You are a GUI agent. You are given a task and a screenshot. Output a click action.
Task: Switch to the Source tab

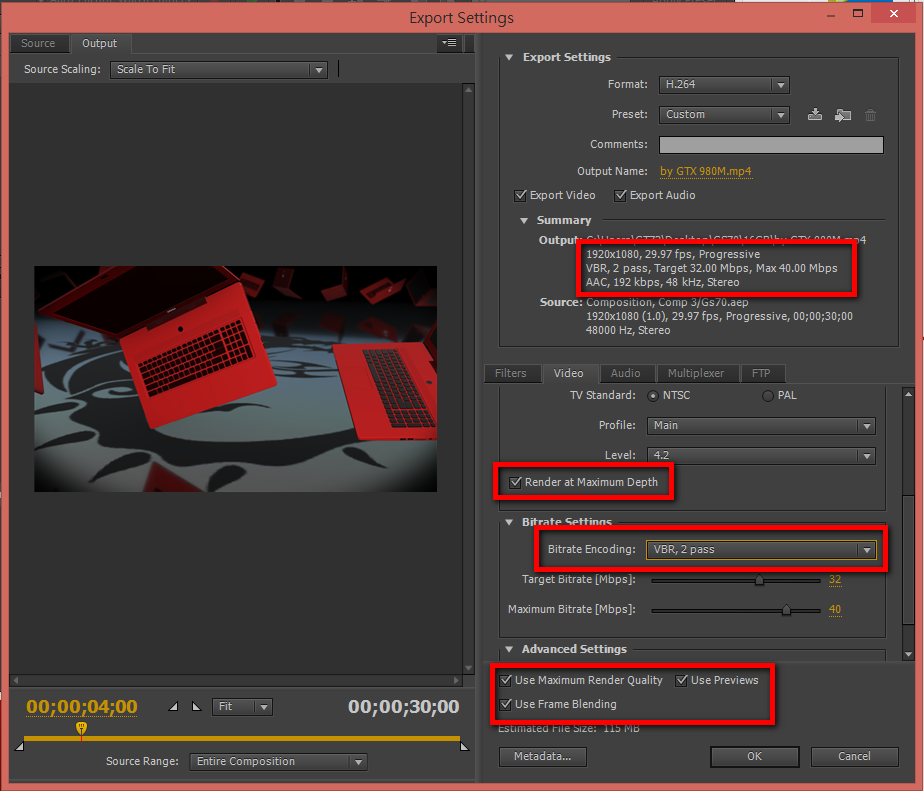38,44
